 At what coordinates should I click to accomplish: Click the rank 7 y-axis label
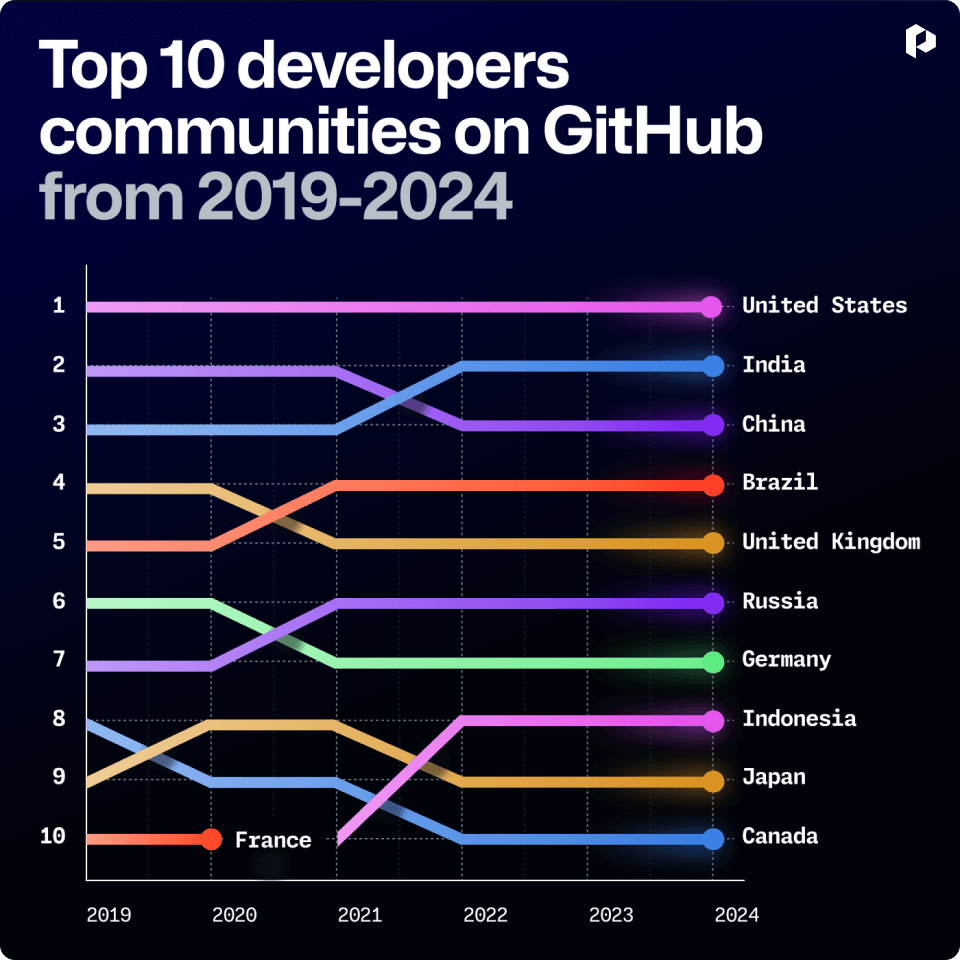(59, 659)
